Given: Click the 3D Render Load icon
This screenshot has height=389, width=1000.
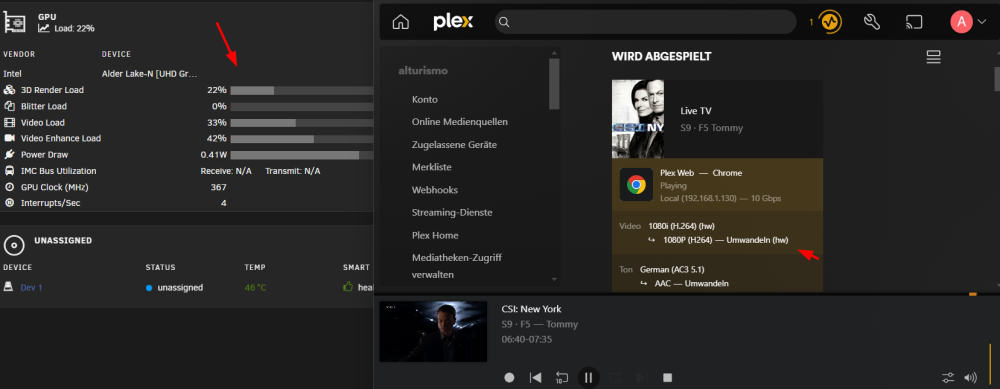Looking at the screenshot, I should click(x=9, y=90).
